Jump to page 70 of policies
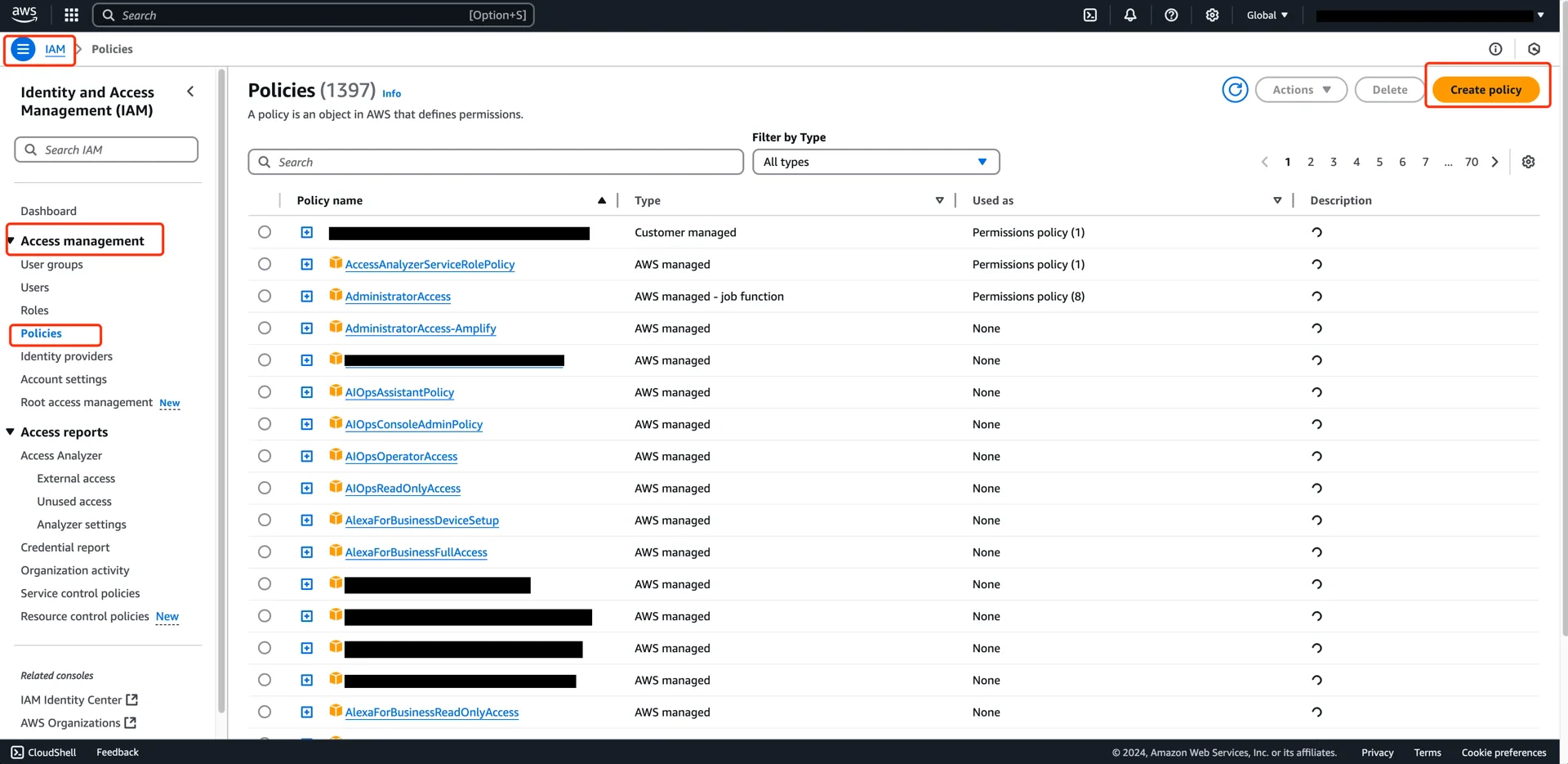Viewport: 1568px width, 764px height. point(1471,162)
